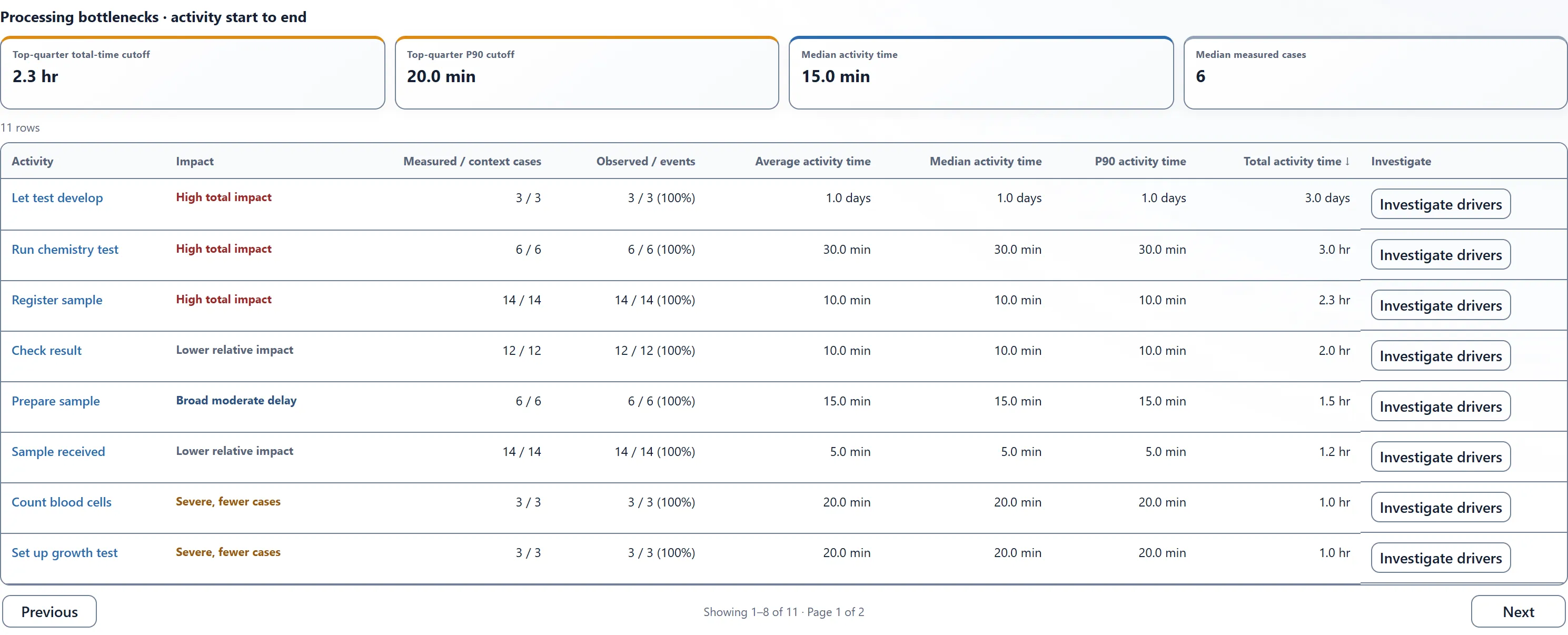Open the Run chemistry test activity link
This screenshot has width=1568, height=635.
(x=65, y=250)
